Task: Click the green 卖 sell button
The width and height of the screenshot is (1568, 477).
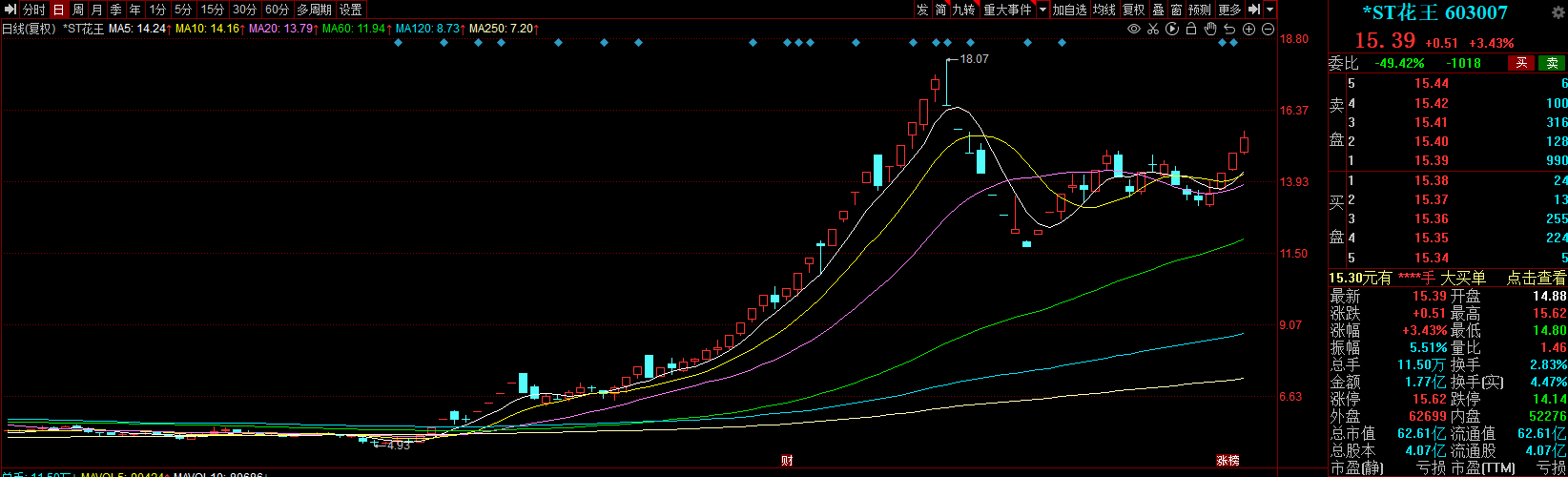Action: pyautogui.click(x=1552, y=63)
